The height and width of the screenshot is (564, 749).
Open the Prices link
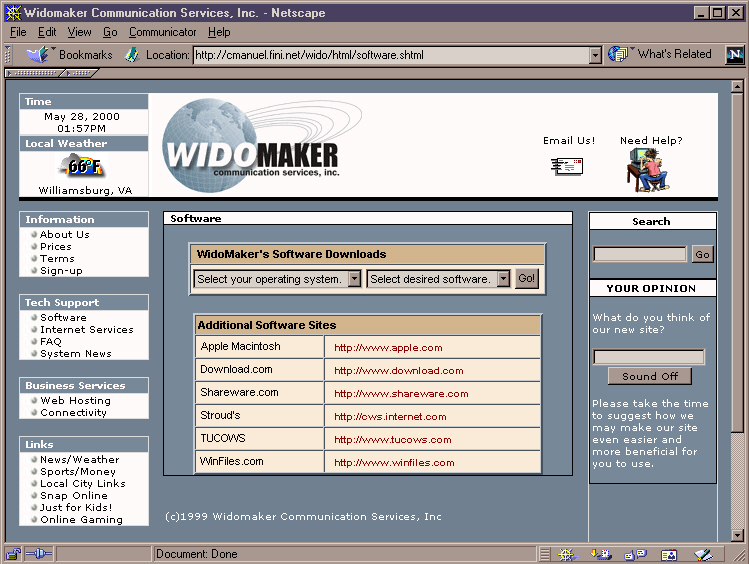pos(56,246)
